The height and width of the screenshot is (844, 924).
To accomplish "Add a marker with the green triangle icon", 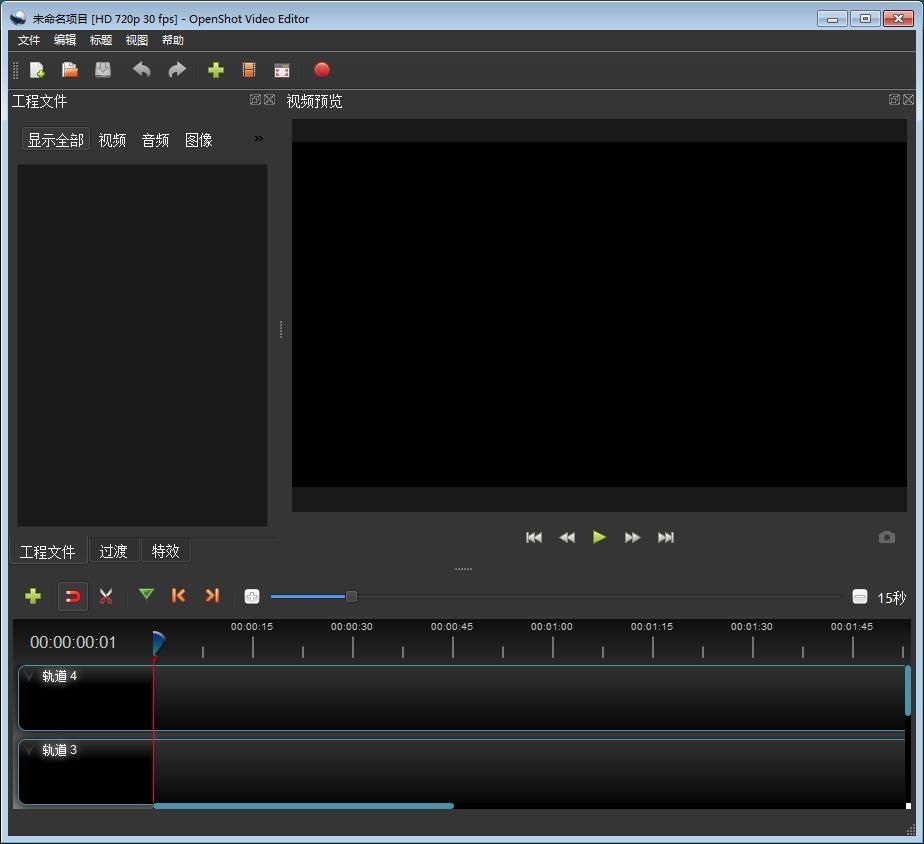I will (146, 596).
